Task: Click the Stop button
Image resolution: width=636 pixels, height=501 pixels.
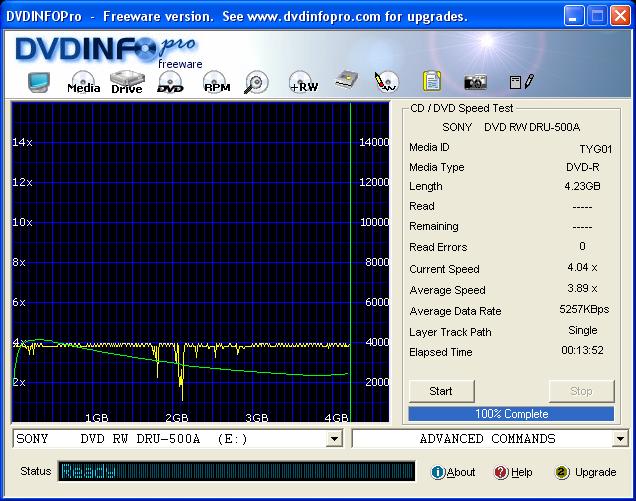Action: tap(581, 391)
